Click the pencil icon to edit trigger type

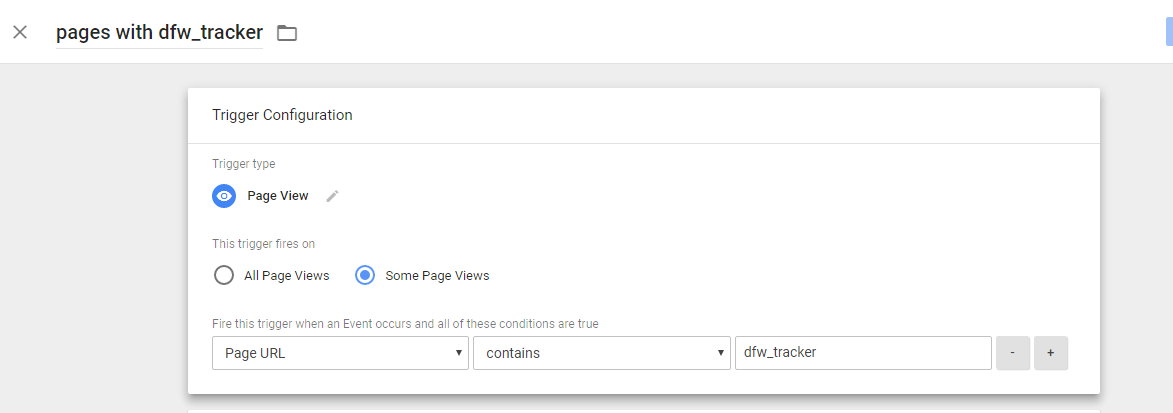pyautogui.click(x=333, y=196)
